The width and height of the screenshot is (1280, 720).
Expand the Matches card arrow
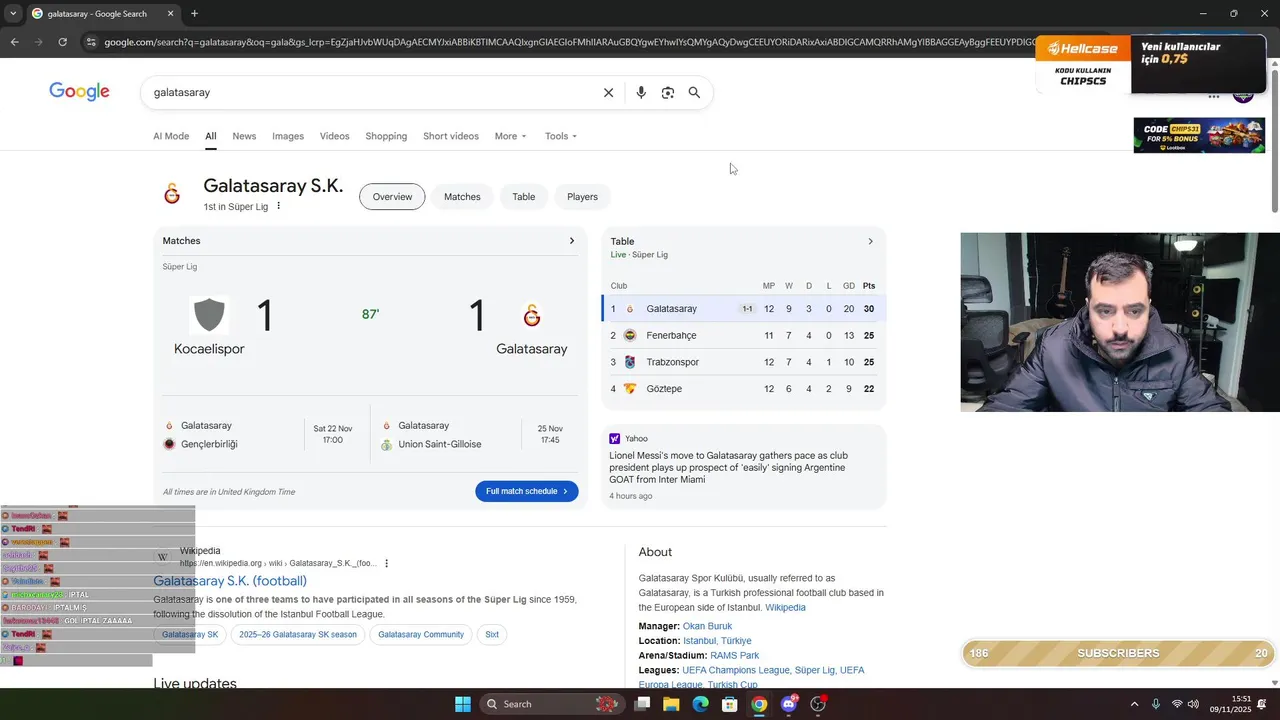click(572, 241)
